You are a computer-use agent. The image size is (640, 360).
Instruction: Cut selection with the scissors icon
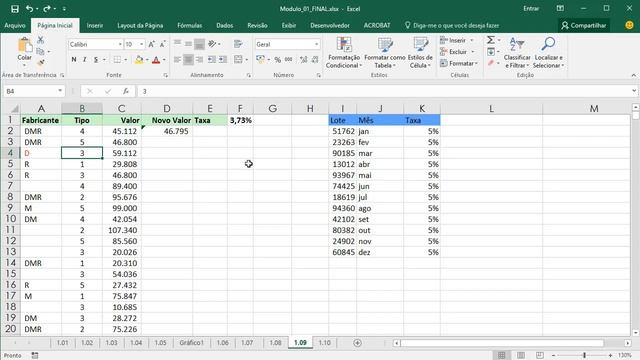(x=40, y=40)
